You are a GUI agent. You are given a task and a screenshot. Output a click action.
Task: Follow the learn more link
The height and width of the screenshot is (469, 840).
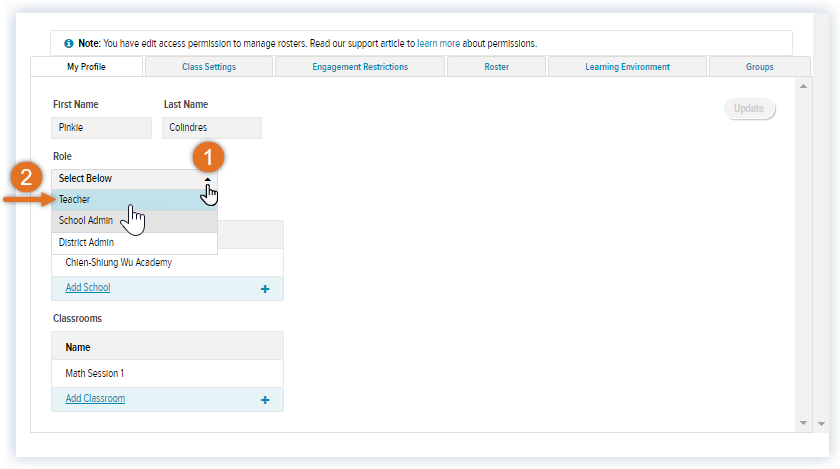[x=438, y=43]
